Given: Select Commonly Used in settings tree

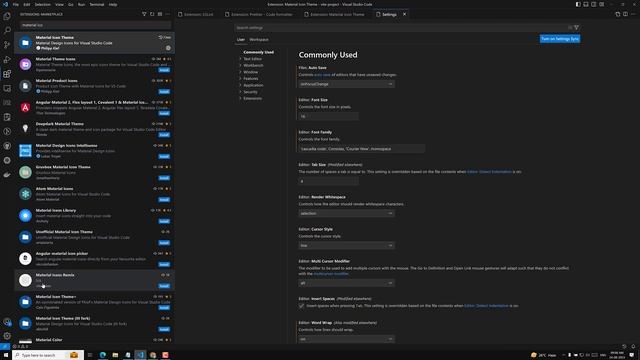Looking at the screenshot, I should tap(258, 52).
